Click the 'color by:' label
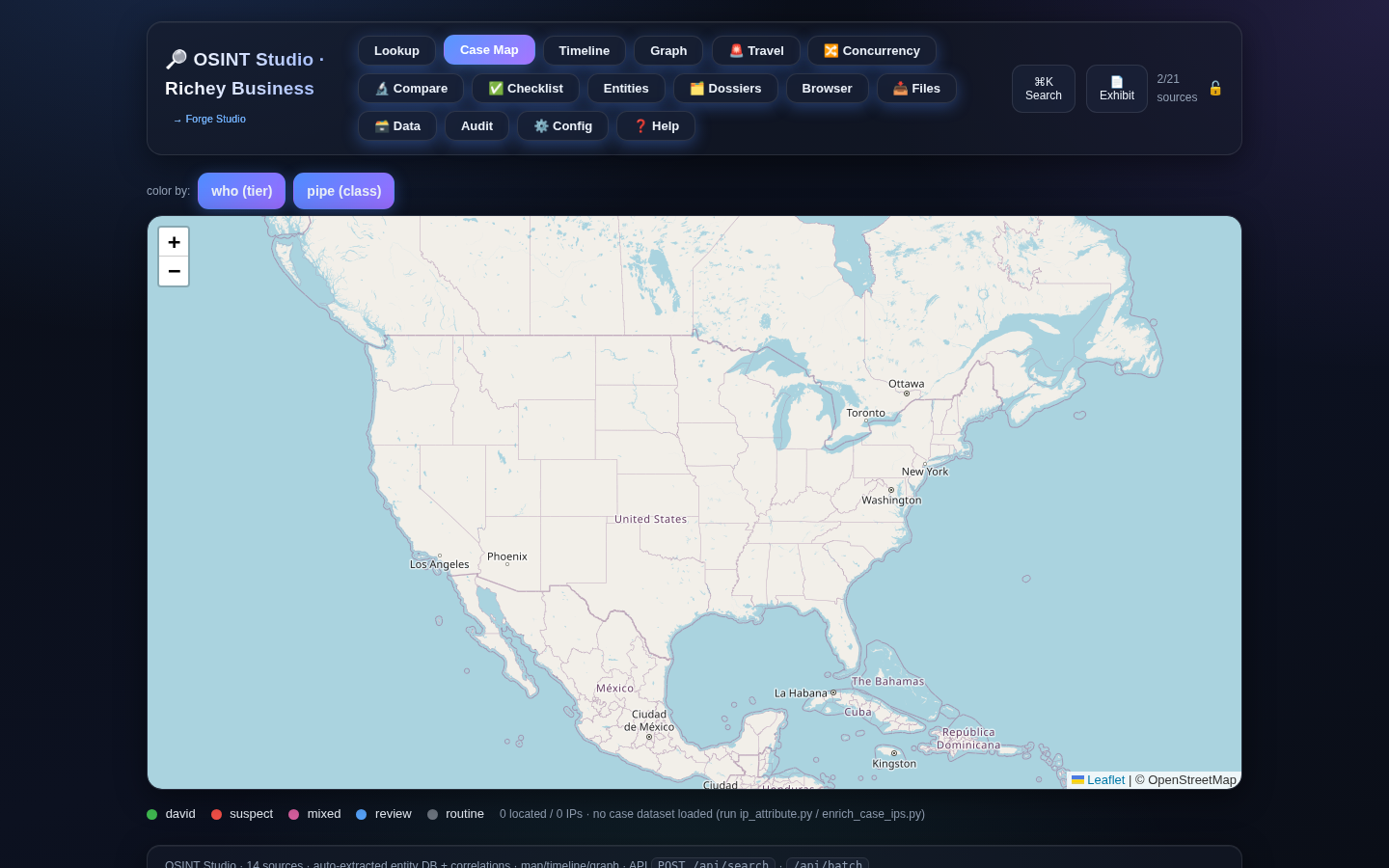This screenshot has width=1389, height=868. (168, 191)
